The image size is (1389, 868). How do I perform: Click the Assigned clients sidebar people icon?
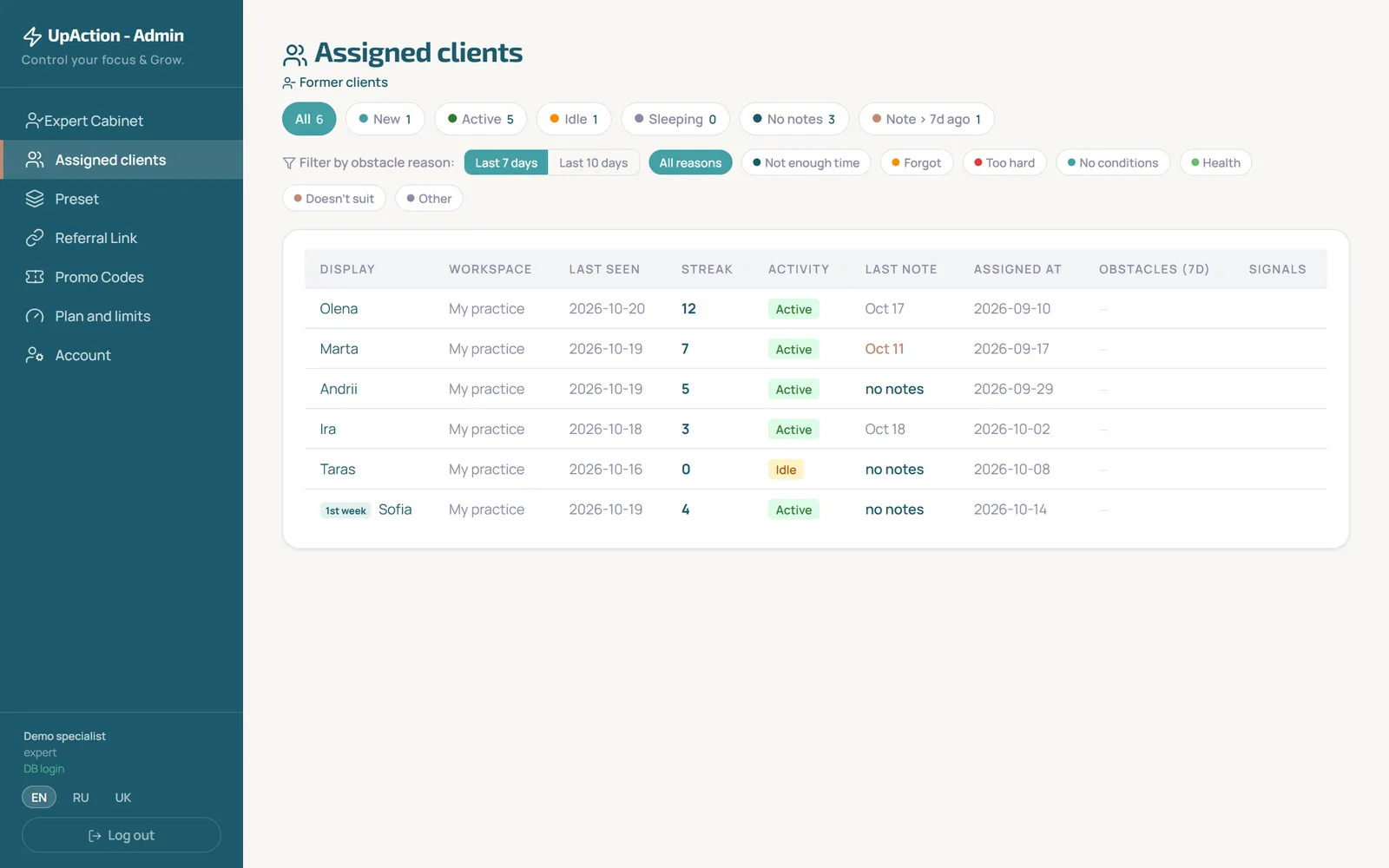pyautogui.click(x=35, y=160)
